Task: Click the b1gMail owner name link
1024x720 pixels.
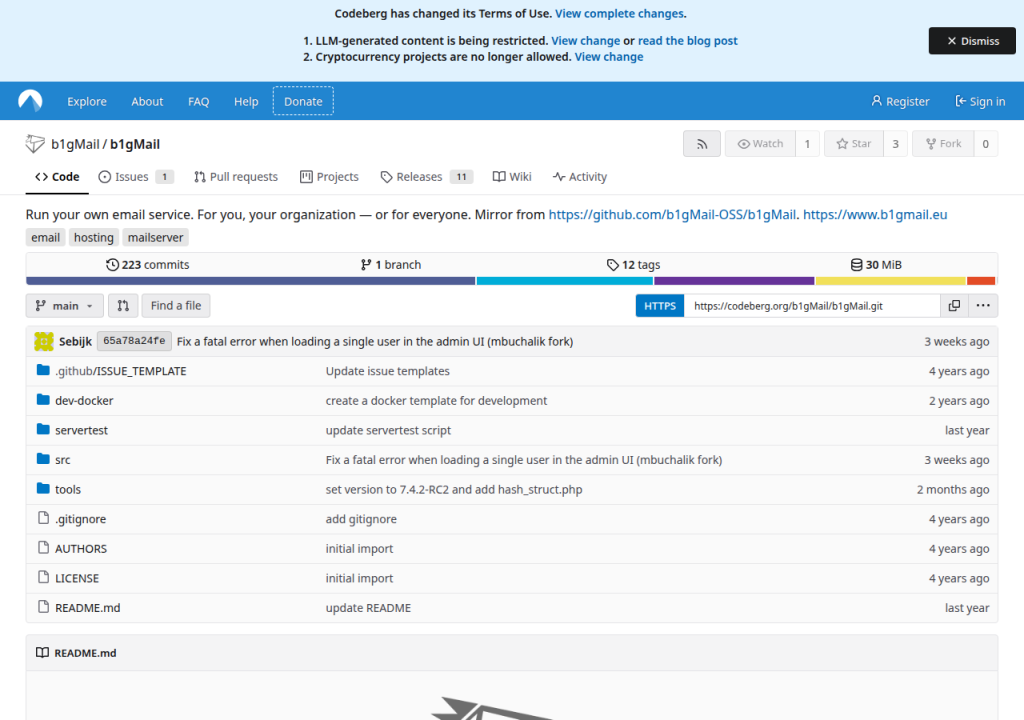Action: [x=75, y=144]
